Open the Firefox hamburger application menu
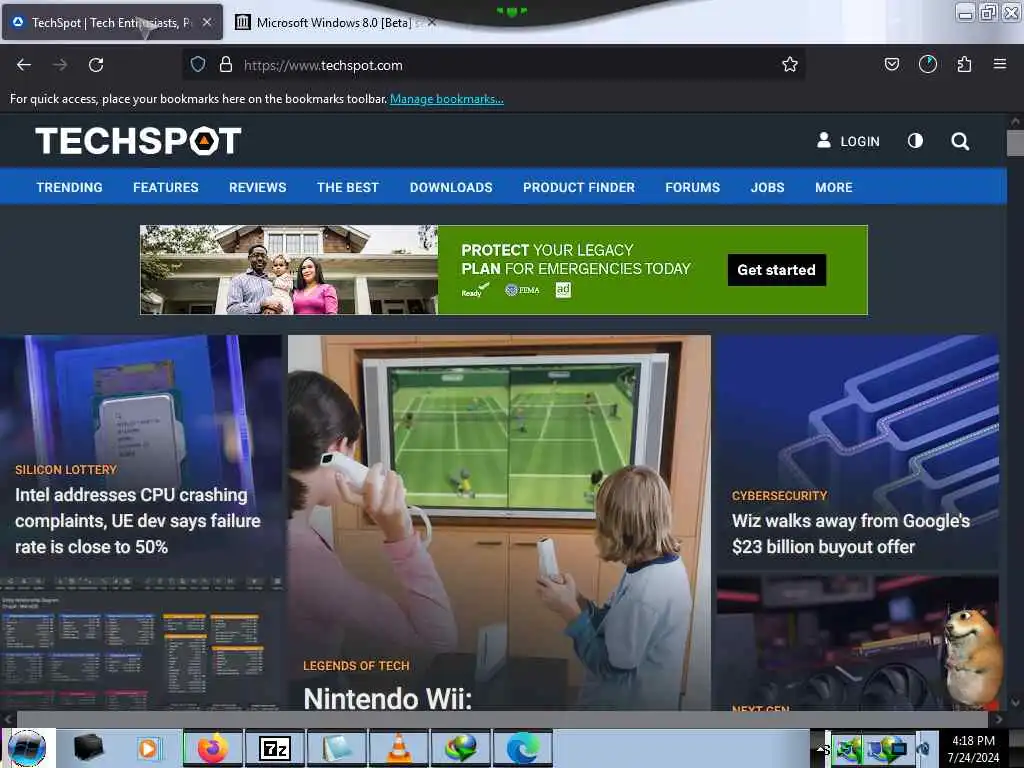The width and height of the screenshot is (1024, 768). pyautogui.click(x=1000, y=64)
